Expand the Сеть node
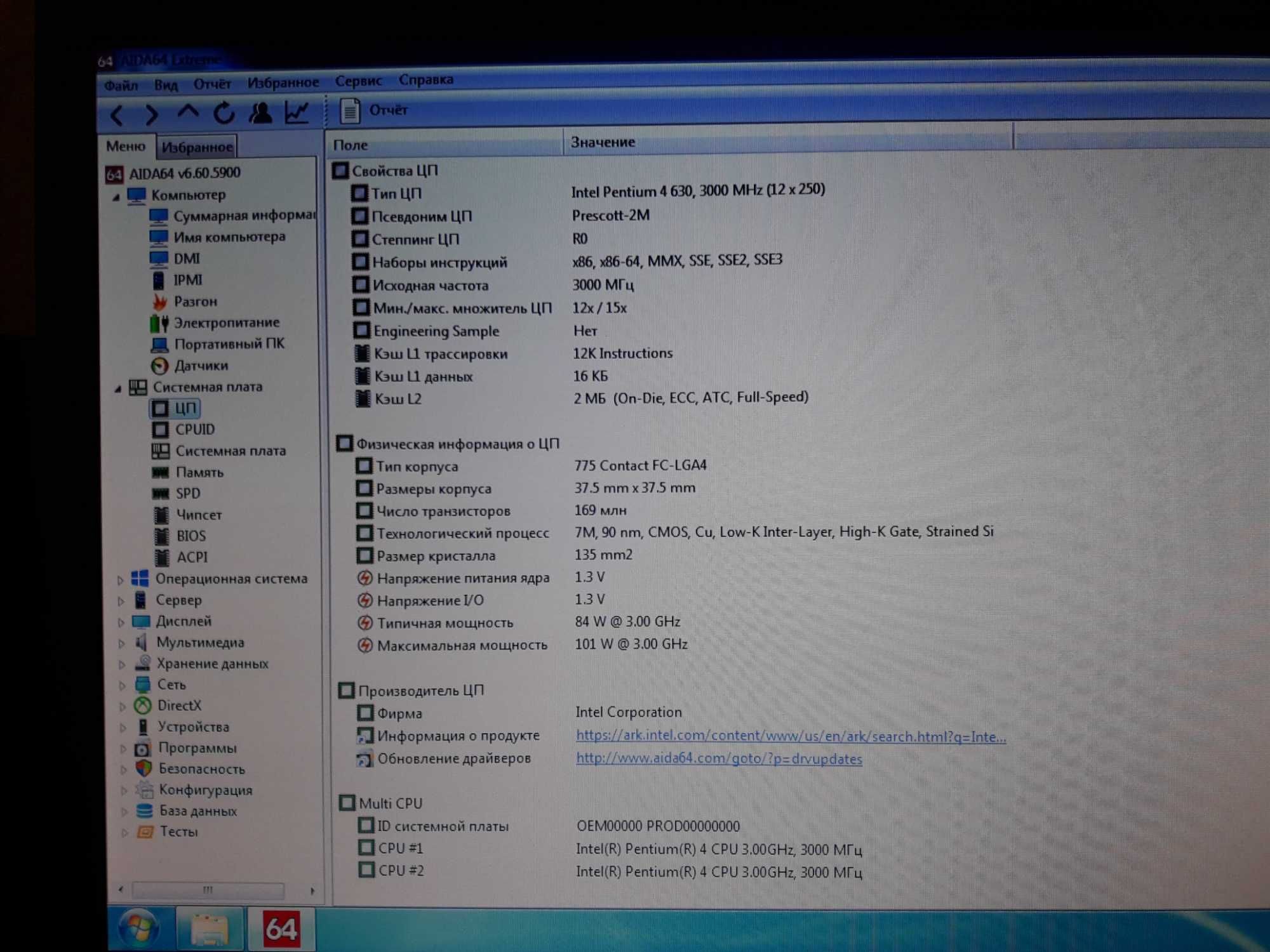This screenshot has width=1270, height=952. pos(123,685)
